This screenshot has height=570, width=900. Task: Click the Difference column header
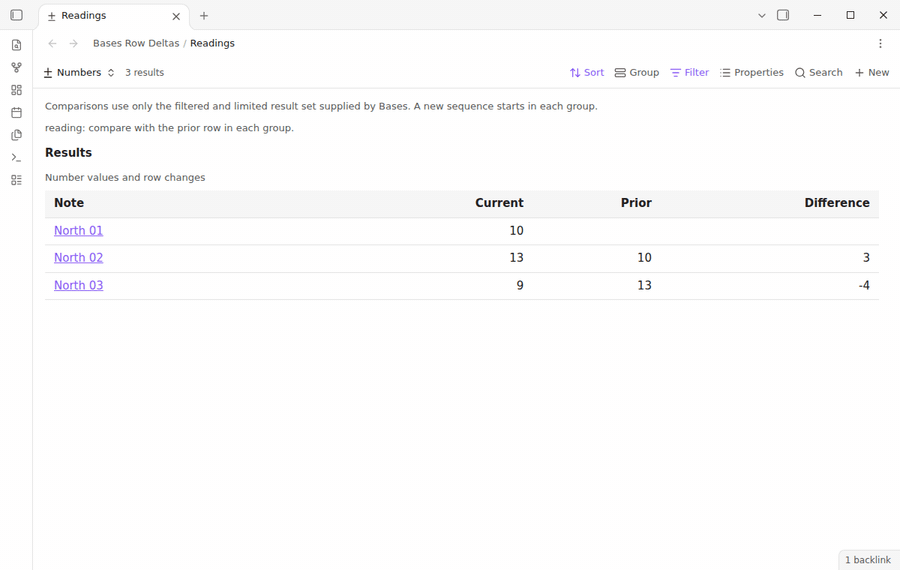pyautogui.click(x=837, y=203)
